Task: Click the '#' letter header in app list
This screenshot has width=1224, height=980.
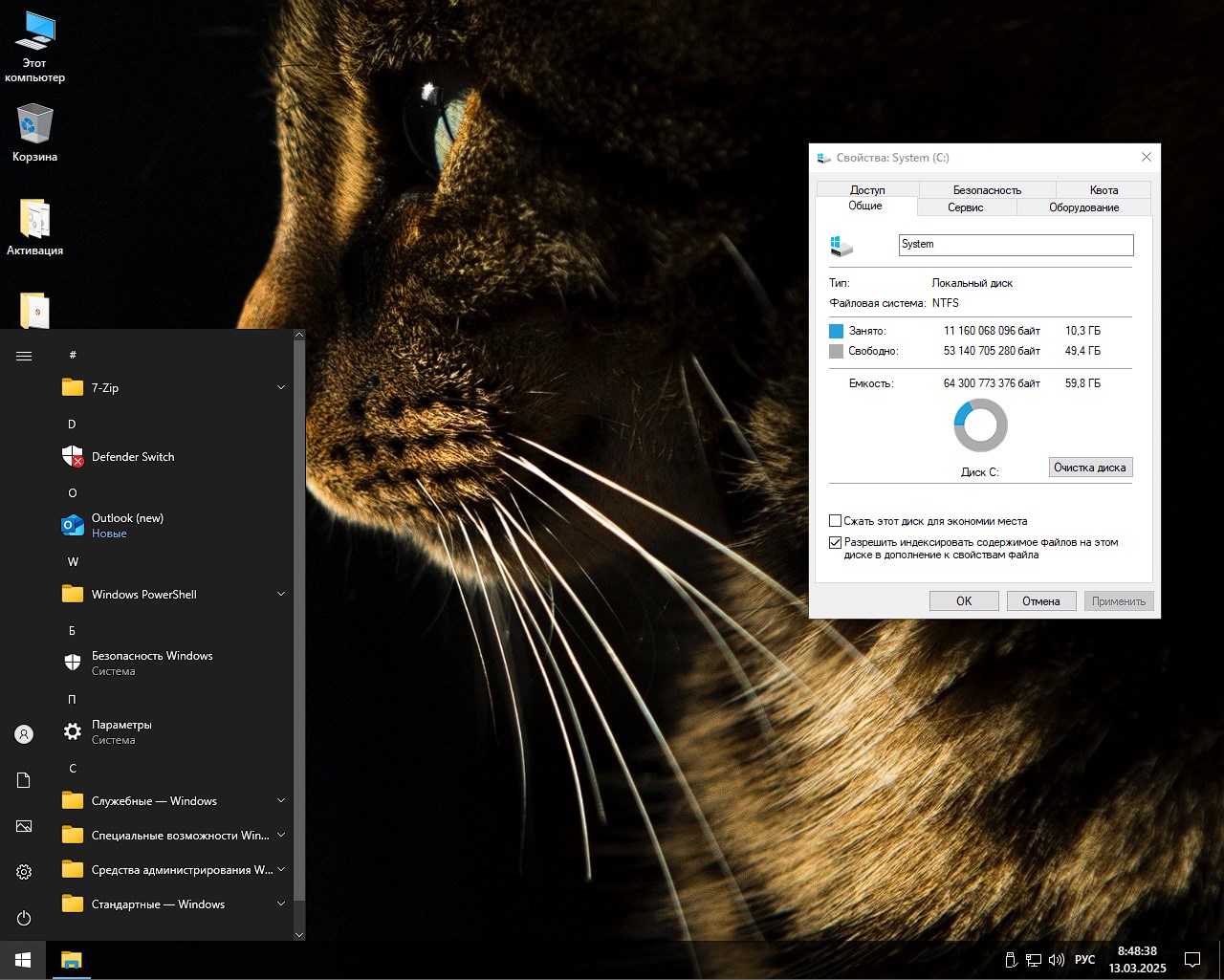Action: tap(73, 355)
